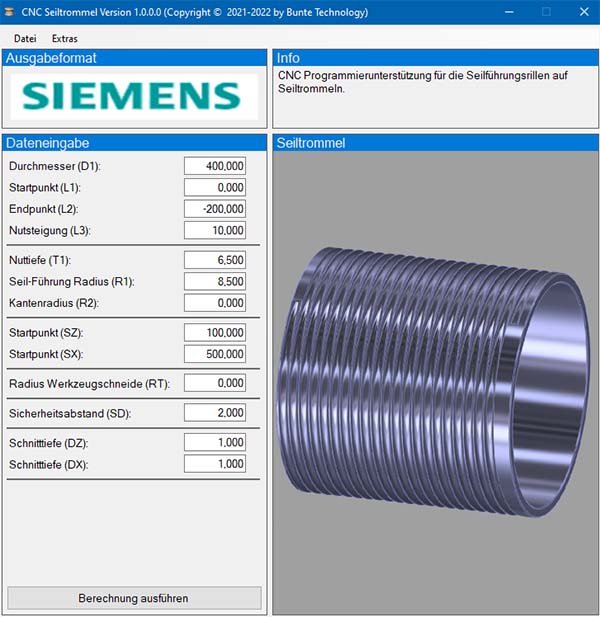This screenshot has height=617, width=600.
Task: Click the Startpunkt (SZ): label
Action: tap(46, 333)
